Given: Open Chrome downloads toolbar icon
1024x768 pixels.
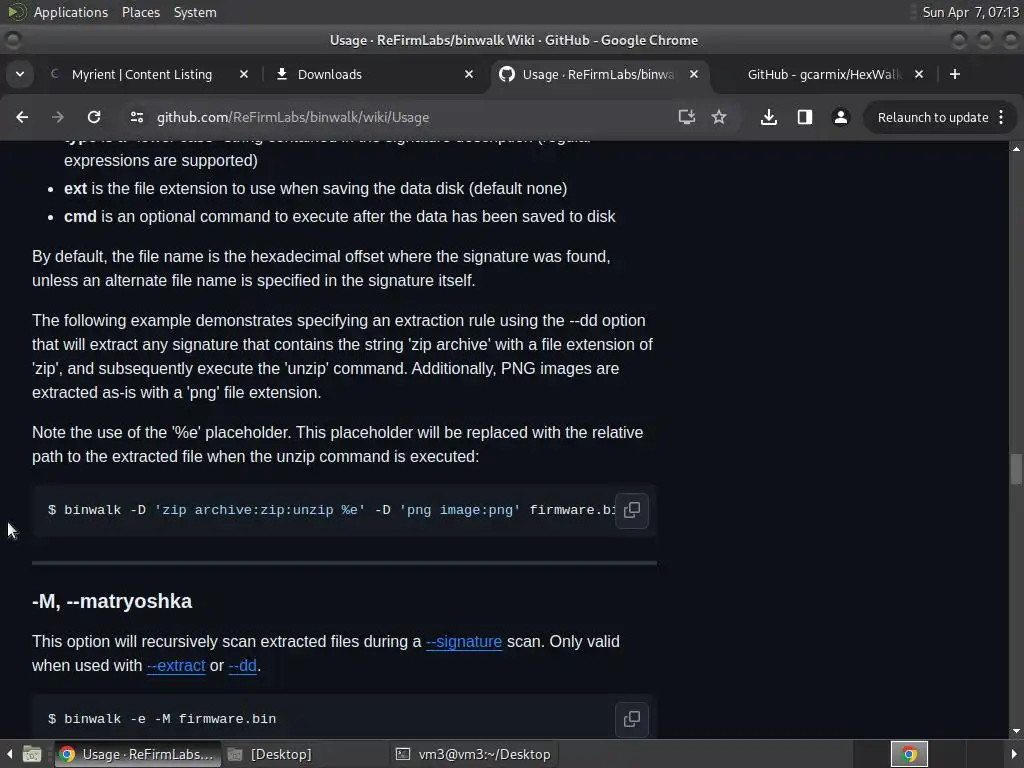Looking at the screenshot, I should pyautogui.click(x=769, y=117).
